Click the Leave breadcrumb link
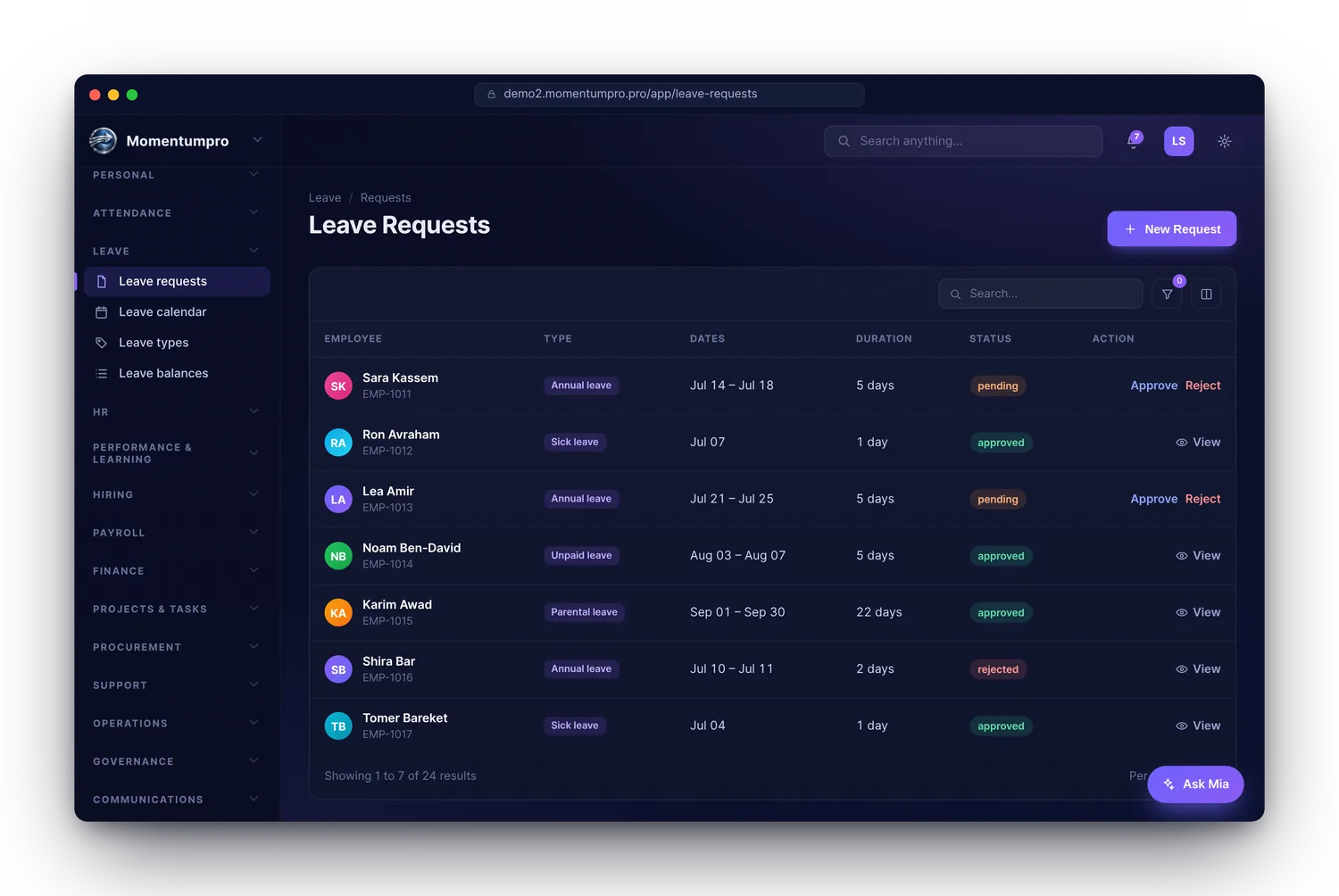This screenshot has height=896, width=1339. pyautogui.click(x=325, y=198)
